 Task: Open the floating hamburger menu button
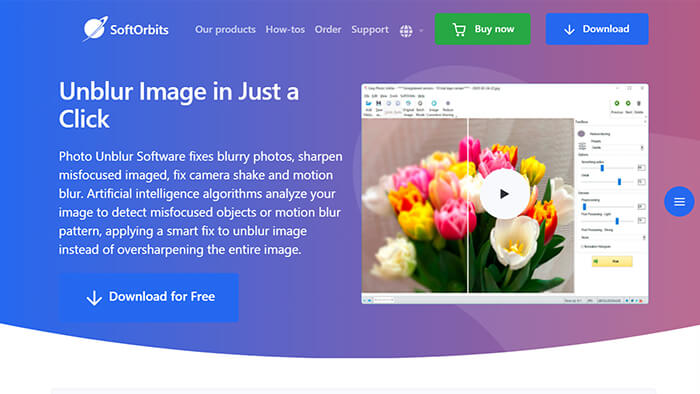click(x=679, y=202)
